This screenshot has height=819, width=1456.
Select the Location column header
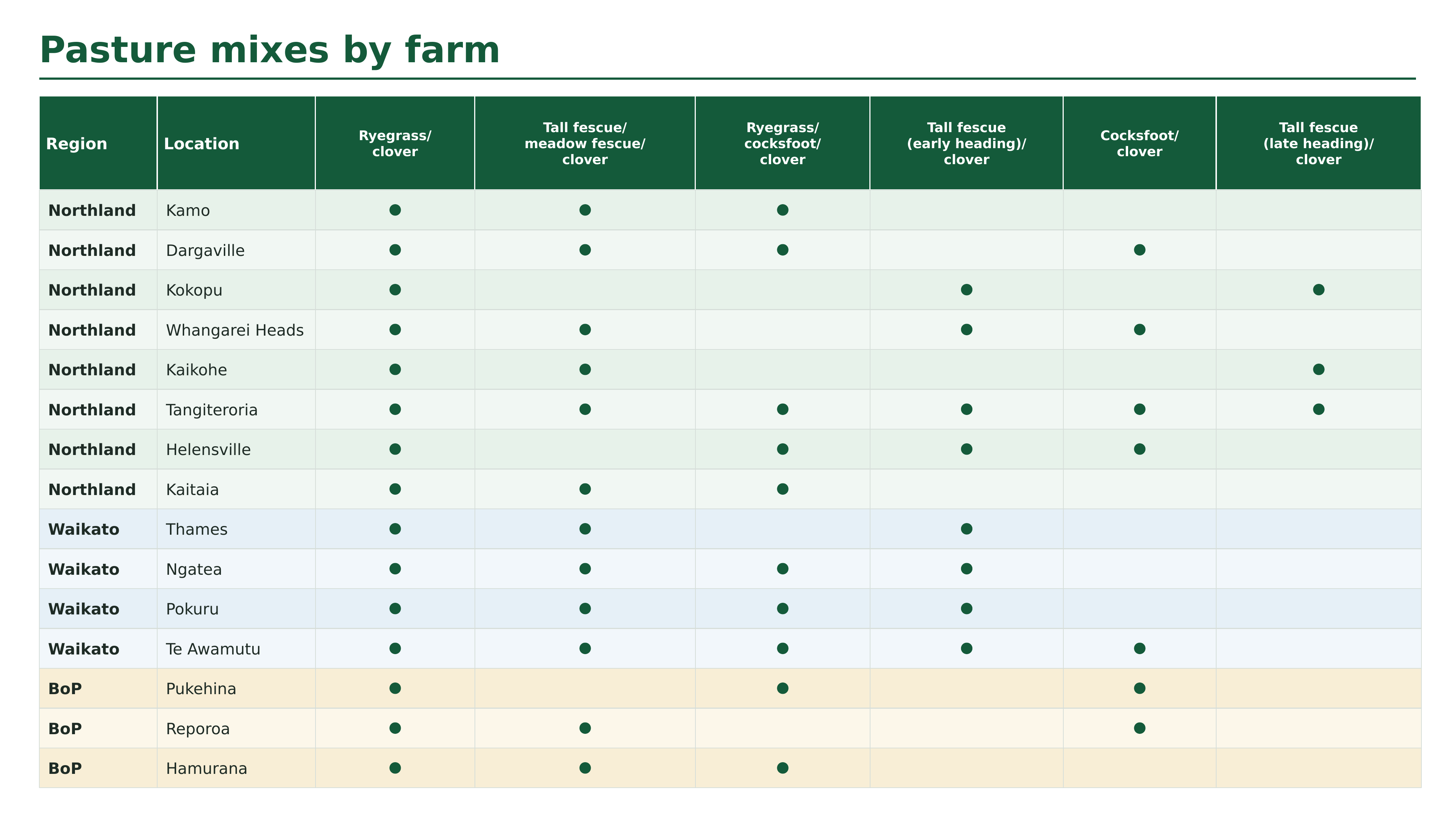[x=236, y=143]
